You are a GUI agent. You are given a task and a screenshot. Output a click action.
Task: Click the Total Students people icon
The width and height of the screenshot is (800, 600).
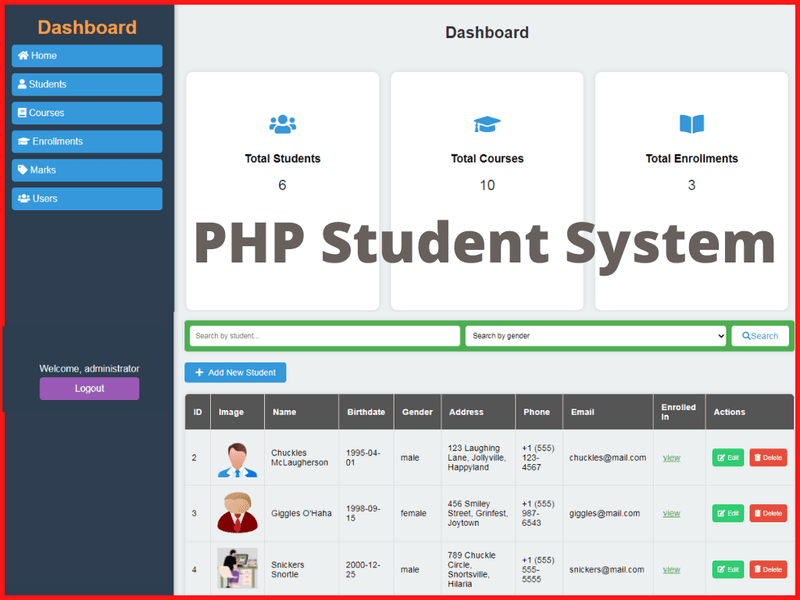tap(282, 122)
